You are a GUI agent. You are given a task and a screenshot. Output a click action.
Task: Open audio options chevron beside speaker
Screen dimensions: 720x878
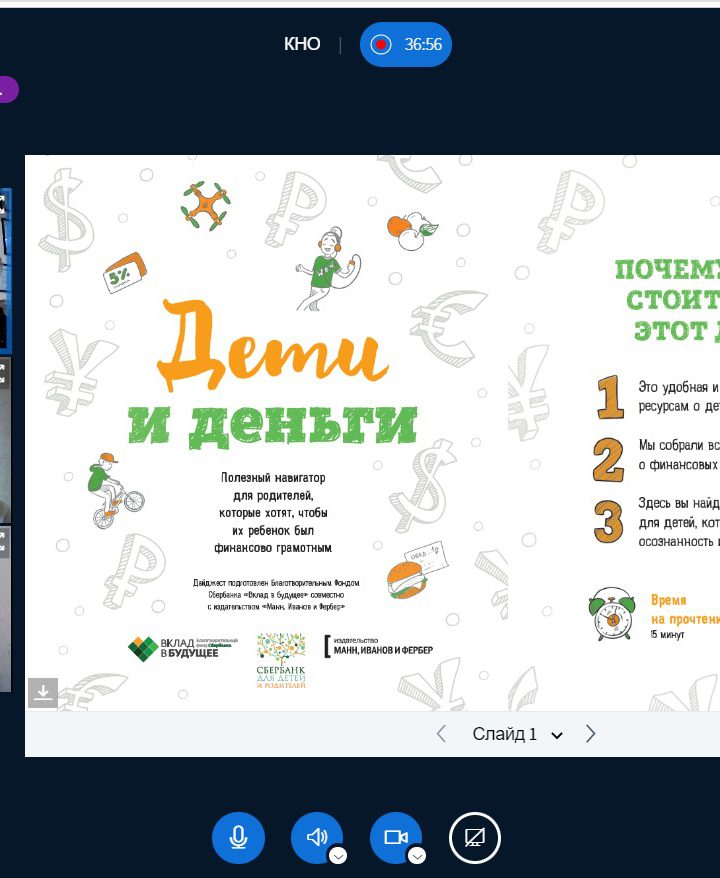(x=338, y=855)
